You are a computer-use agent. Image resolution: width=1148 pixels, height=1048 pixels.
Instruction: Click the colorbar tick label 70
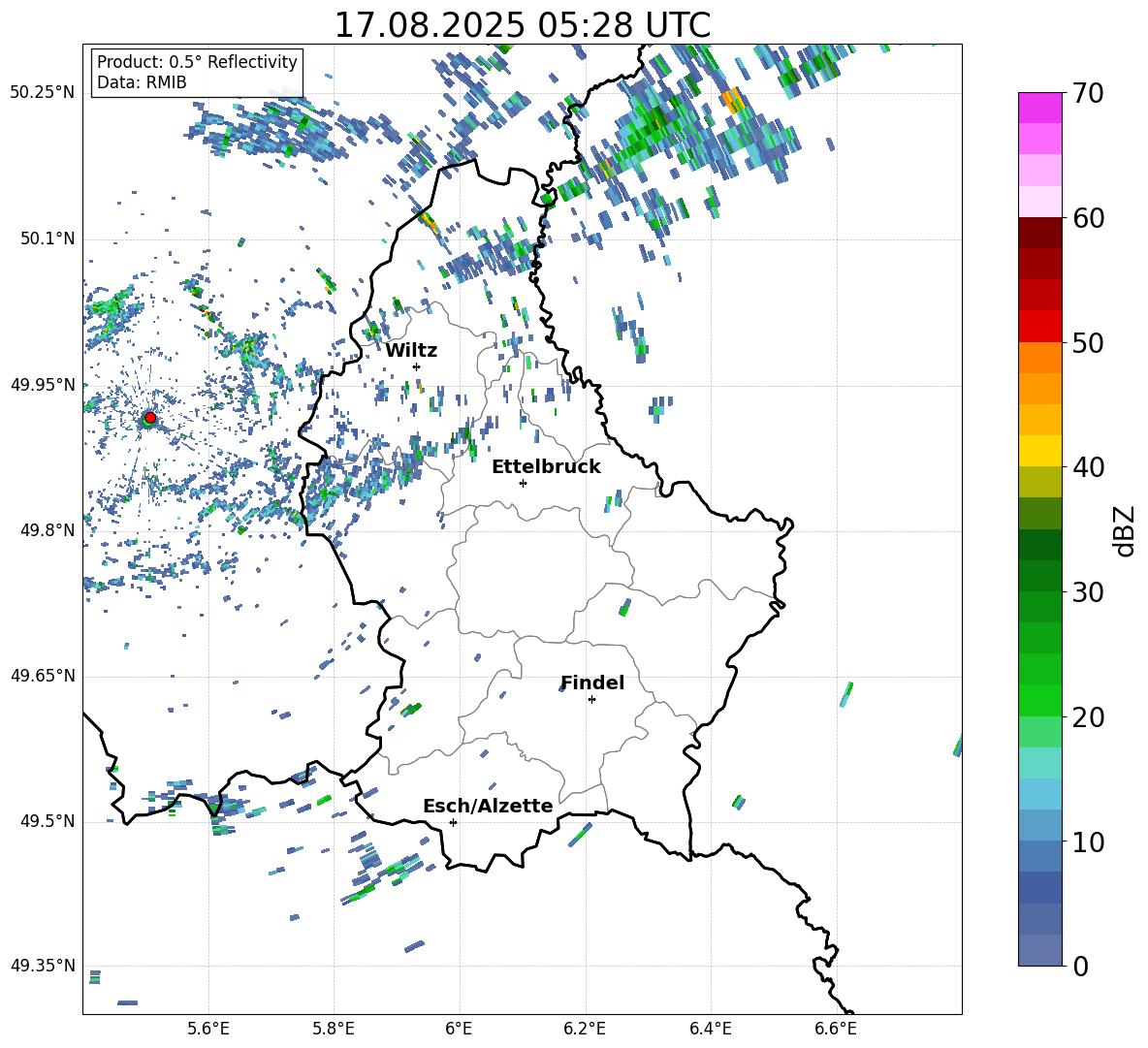1087,94
